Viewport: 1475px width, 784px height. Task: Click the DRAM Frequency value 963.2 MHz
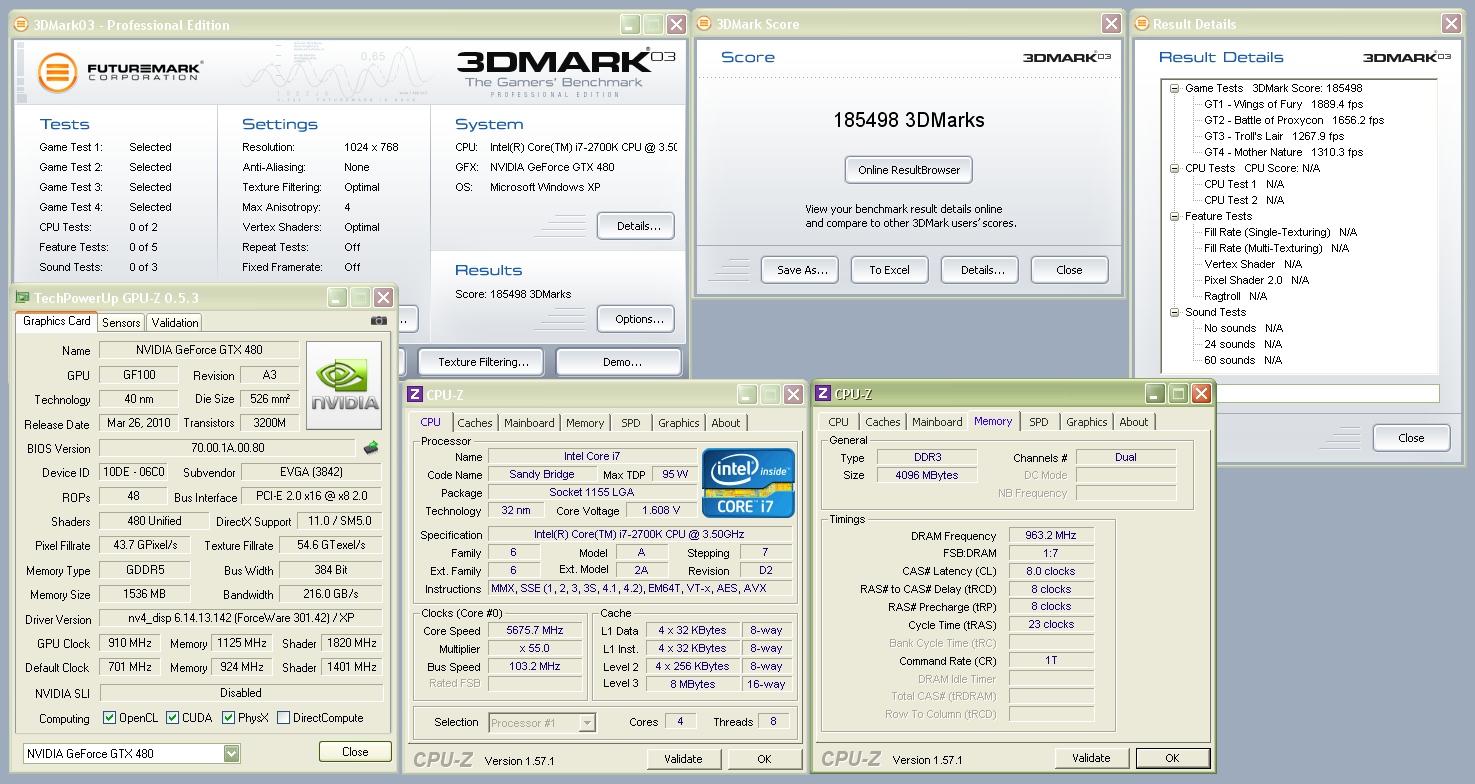(1052, 535)
